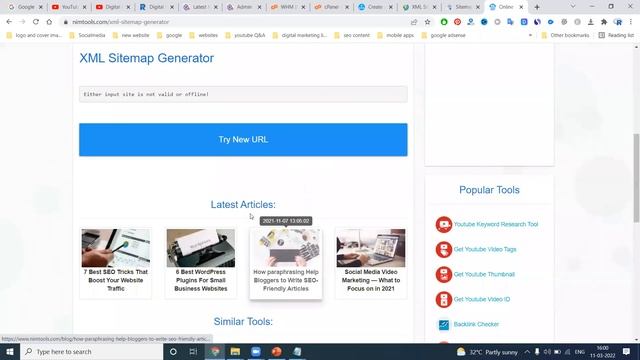The height and width of the screenshot is (360, 640).
Task: Click the Get Youtube Video Tags red icon
Action: 444,249
